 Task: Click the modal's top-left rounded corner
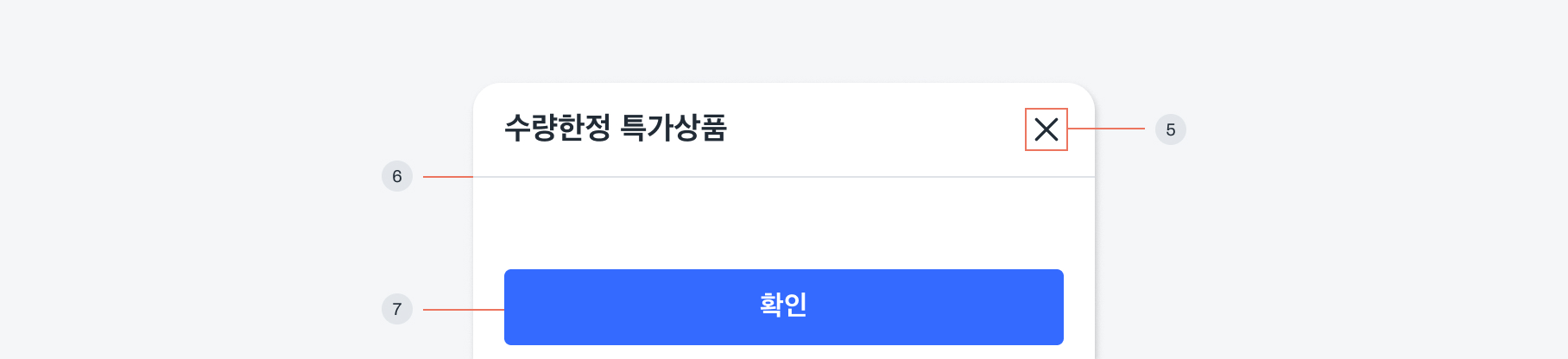point(483,92)
